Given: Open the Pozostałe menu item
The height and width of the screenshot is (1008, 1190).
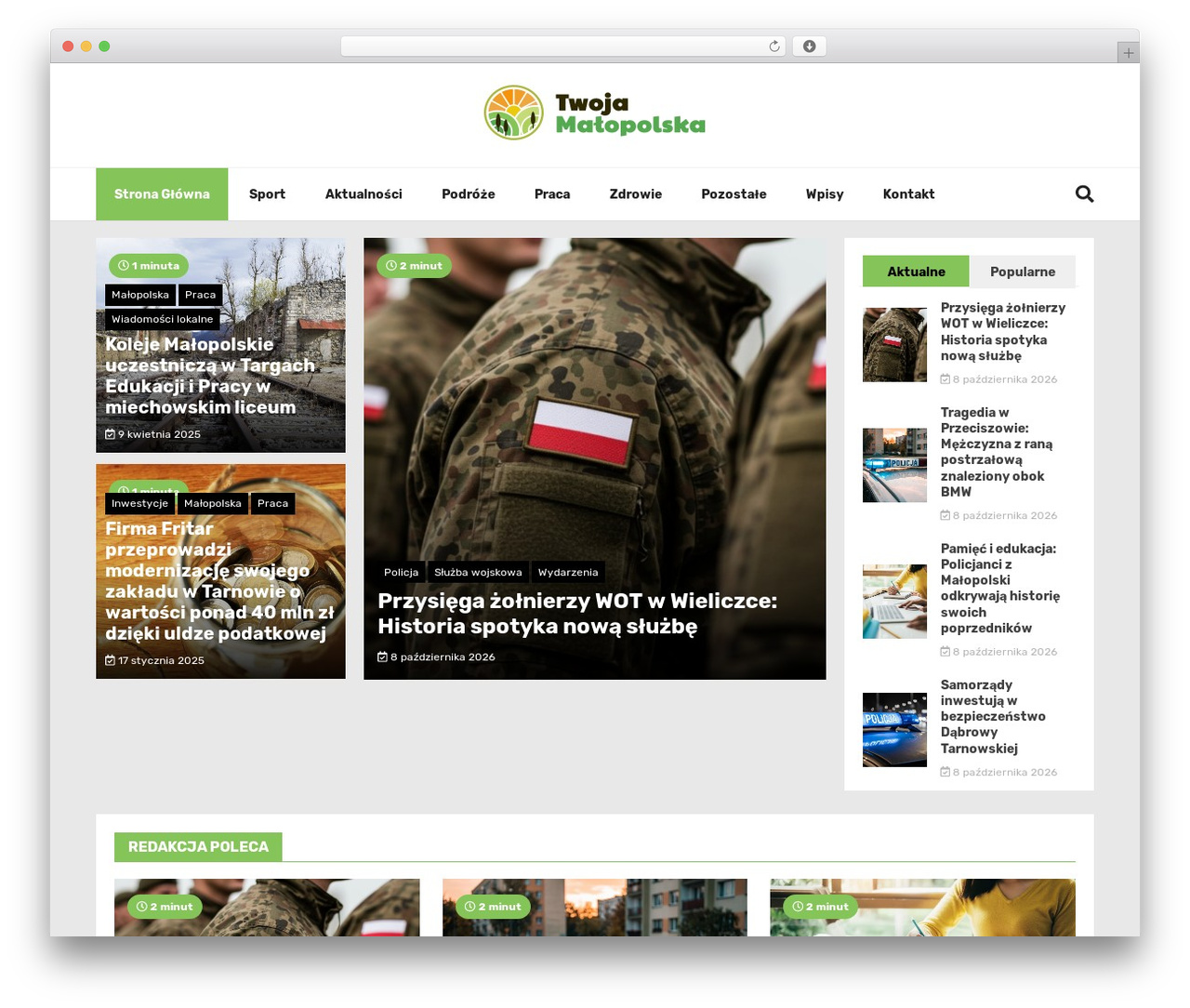Looking at the screenshot, I should tap(734, 193).
